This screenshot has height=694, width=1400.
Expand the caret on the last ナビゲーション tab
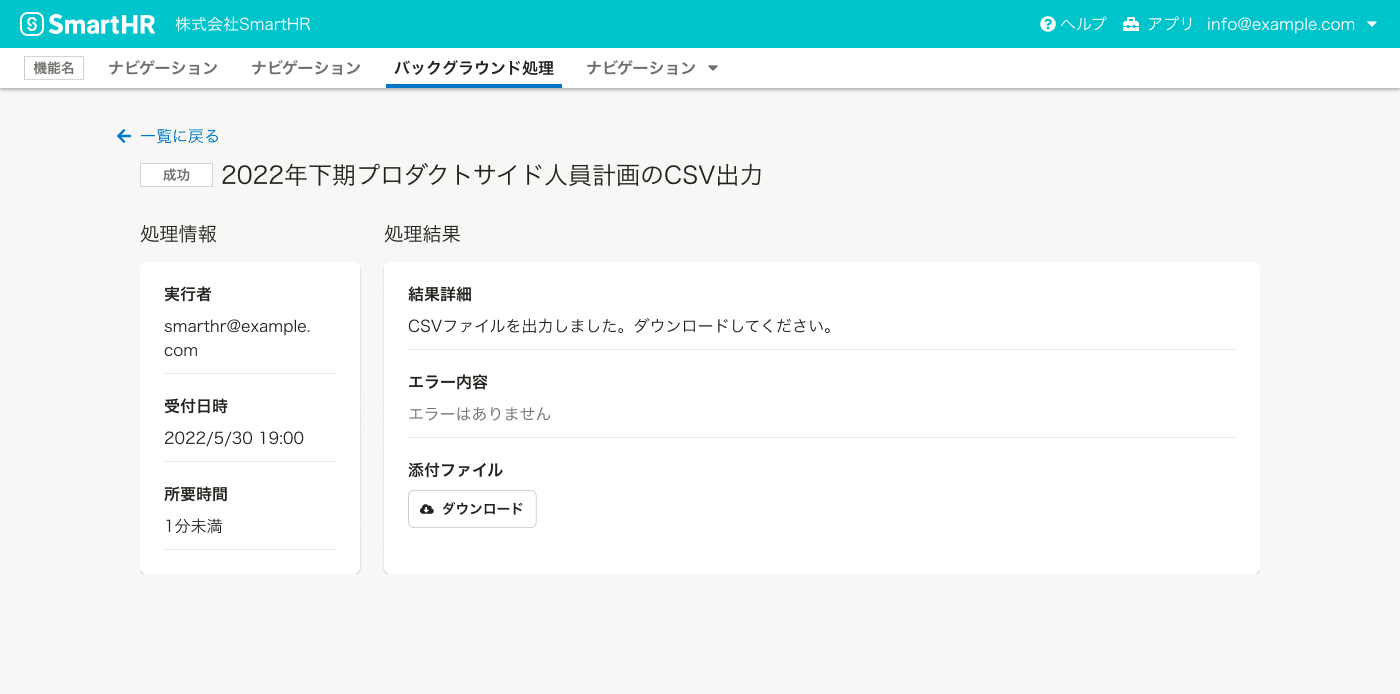pyautogui.click(x=713, y=68)
